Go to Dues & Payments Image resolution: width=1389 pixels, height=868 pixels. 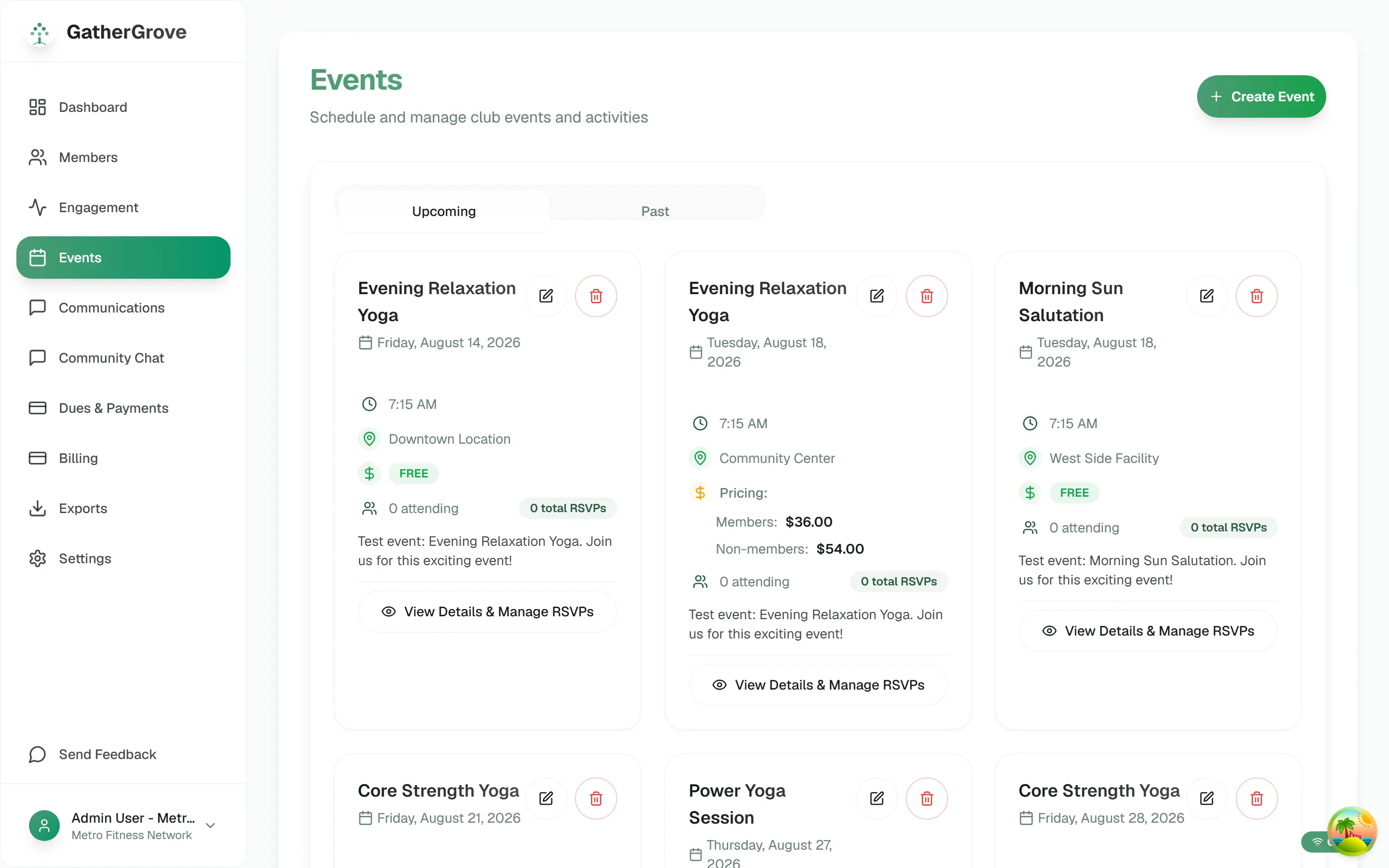123,408
